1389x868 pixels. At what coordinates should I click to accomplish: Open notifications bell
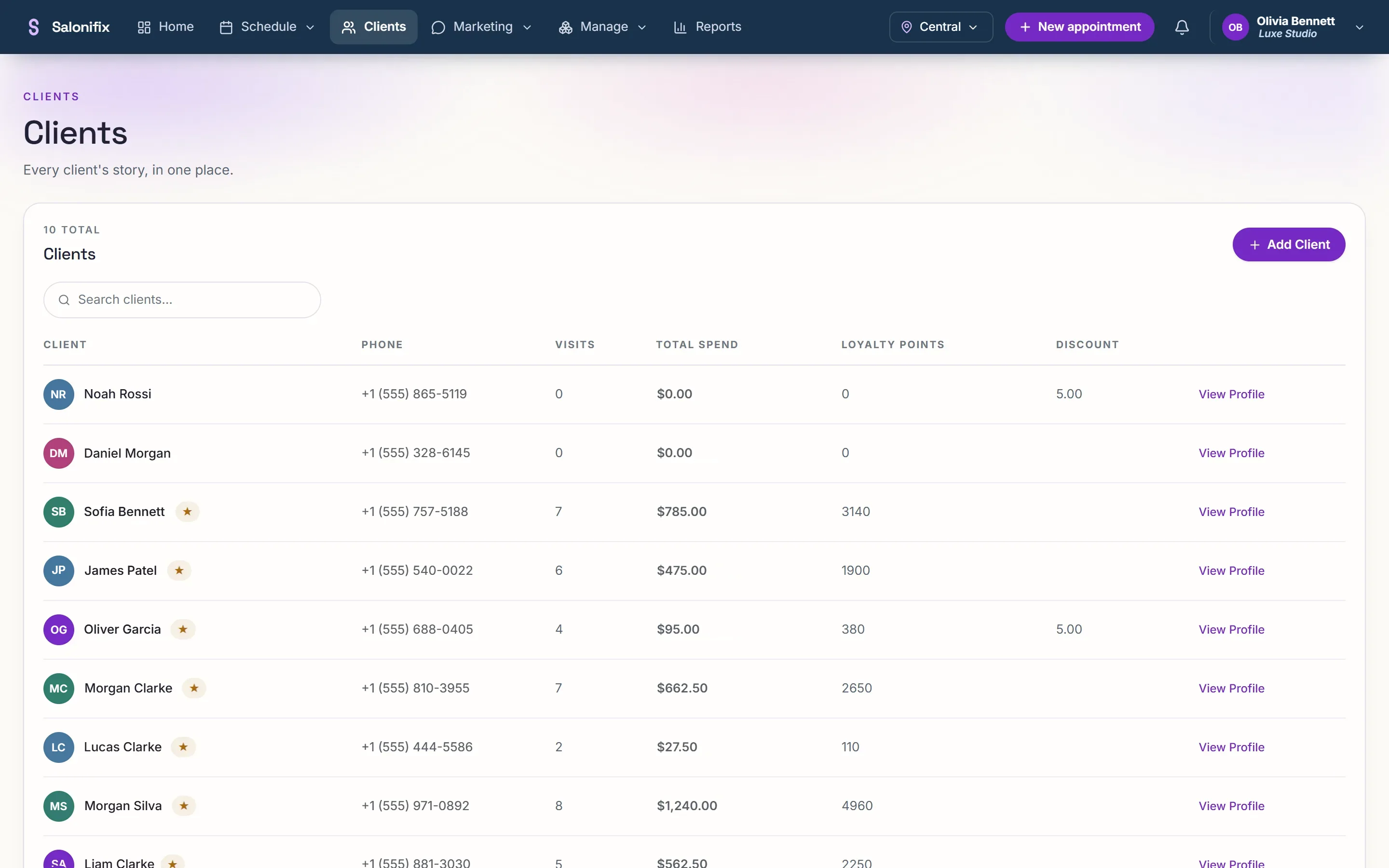(x=1182, y=27)
